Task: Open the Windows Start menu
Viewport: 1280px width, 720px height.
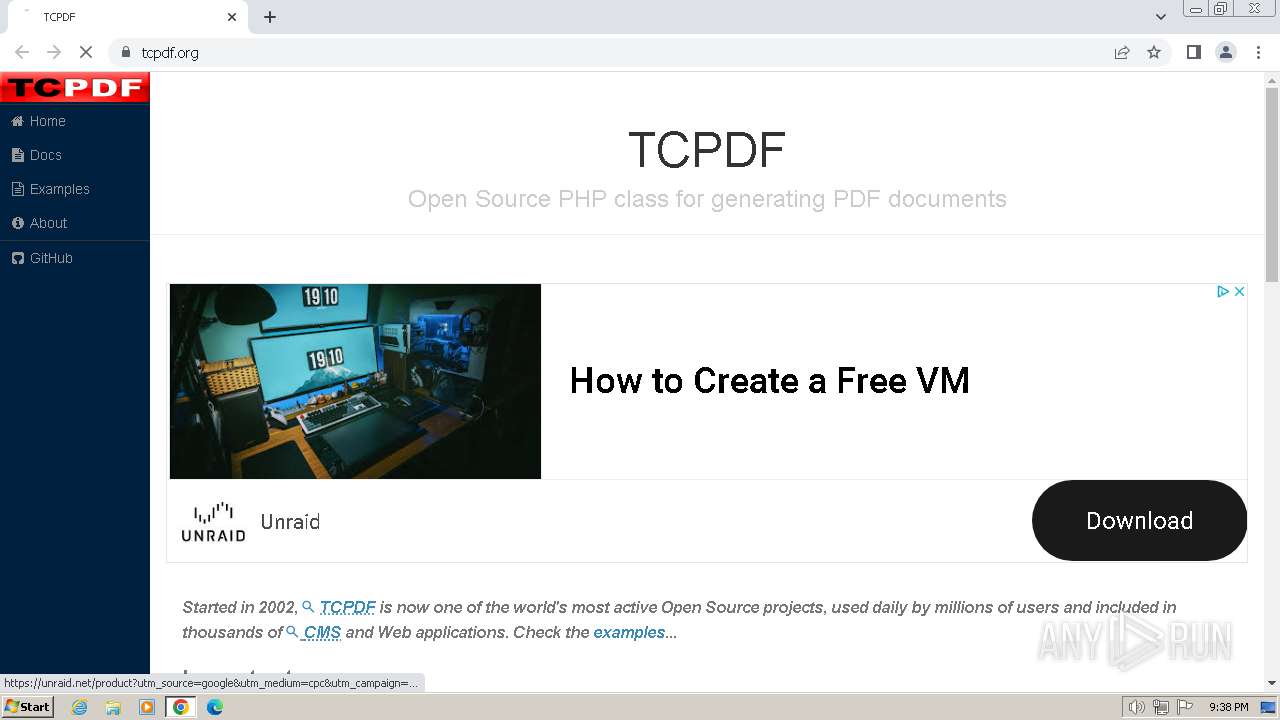Action: 28,707
